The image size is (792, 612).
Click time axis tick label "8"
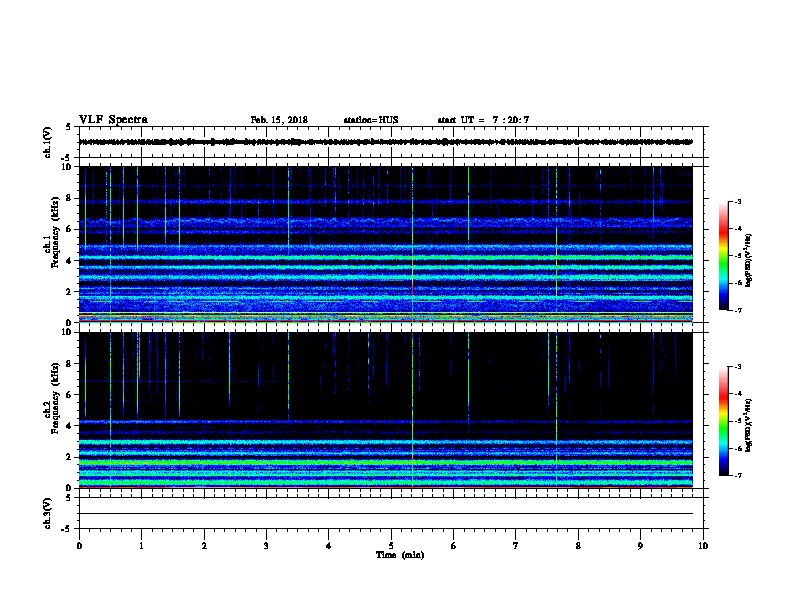click(578, 546)
